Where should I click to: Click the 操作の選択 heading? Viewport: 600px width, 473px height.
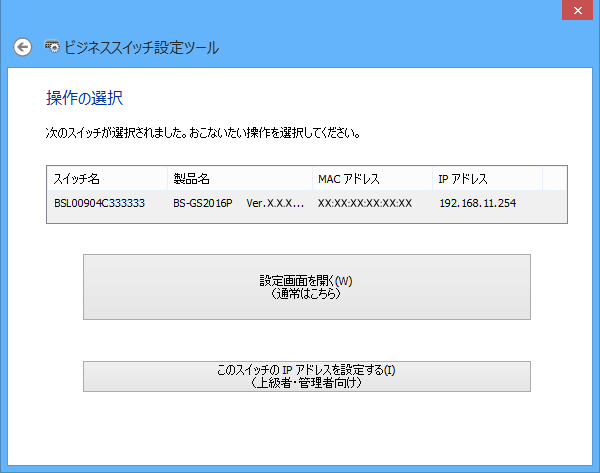(x=85, y=98)
